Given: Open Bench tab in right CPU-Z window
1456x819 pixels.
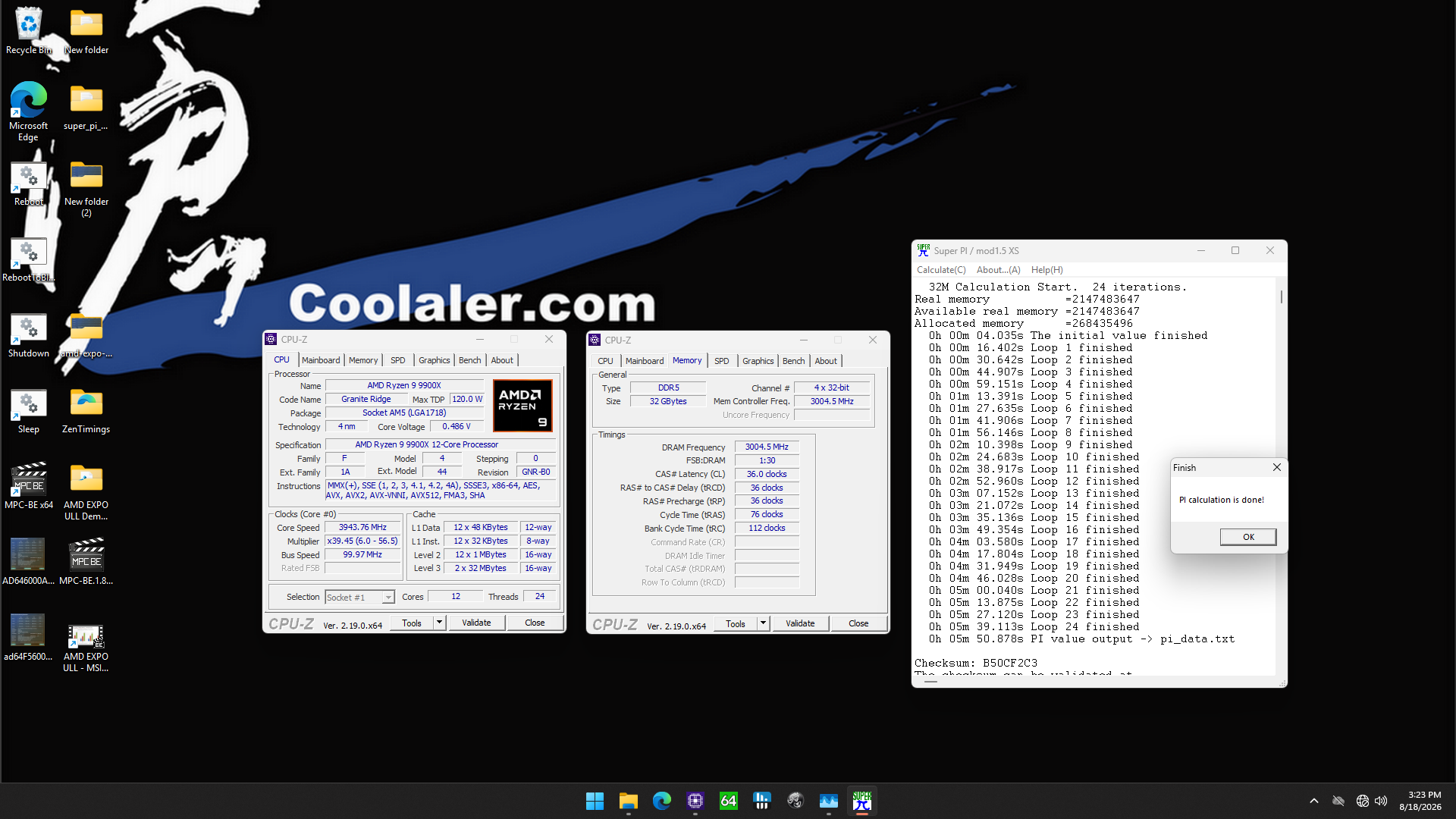Looking at the screenshot, I should click(x=794, y=361).
